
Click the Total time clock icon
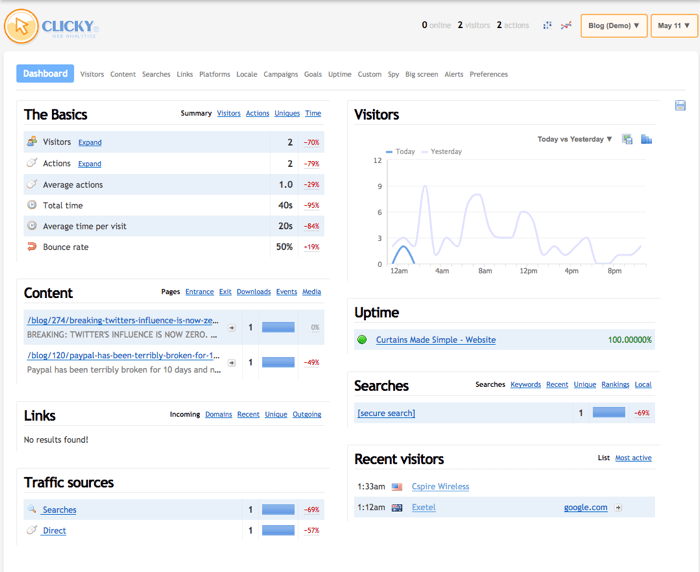pyautogui.click(x=32, y=205)
